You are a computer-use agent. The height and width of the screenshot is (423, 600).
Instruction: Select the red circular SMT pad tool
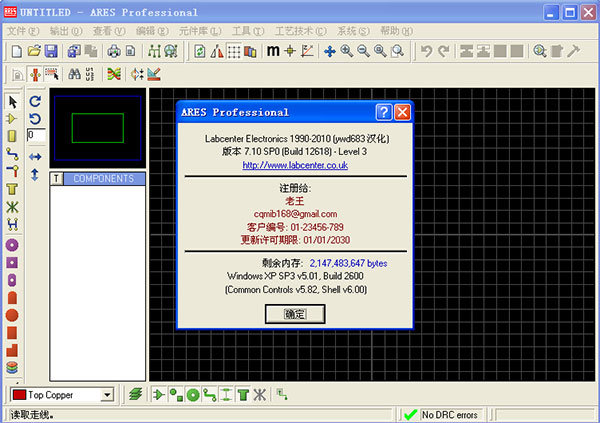pyautogui.click(x=12, y=315)
